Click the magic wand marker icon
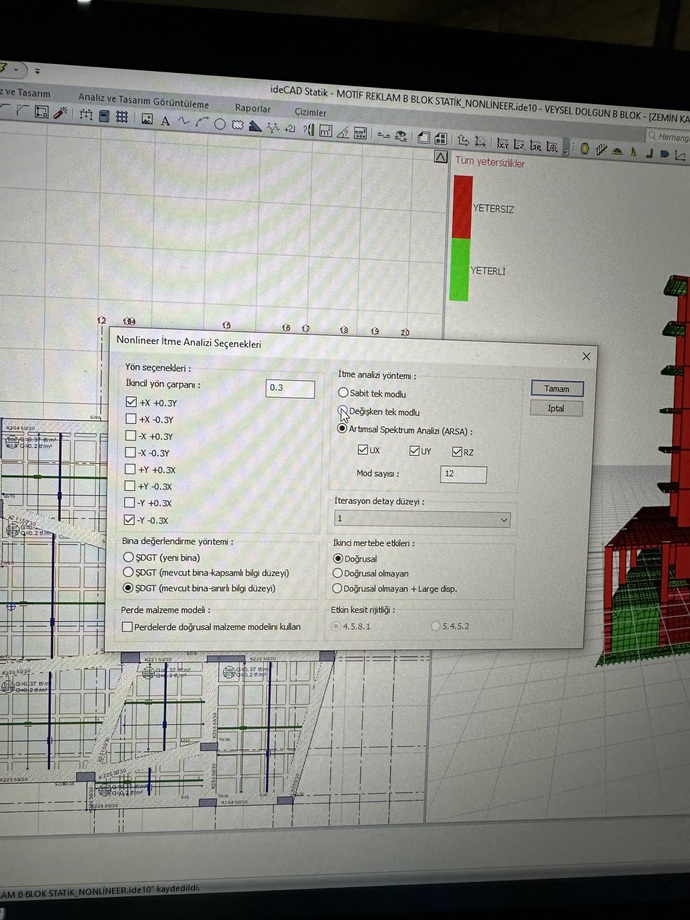The width and height of the screenshot is (690, 920). [60, 114]
